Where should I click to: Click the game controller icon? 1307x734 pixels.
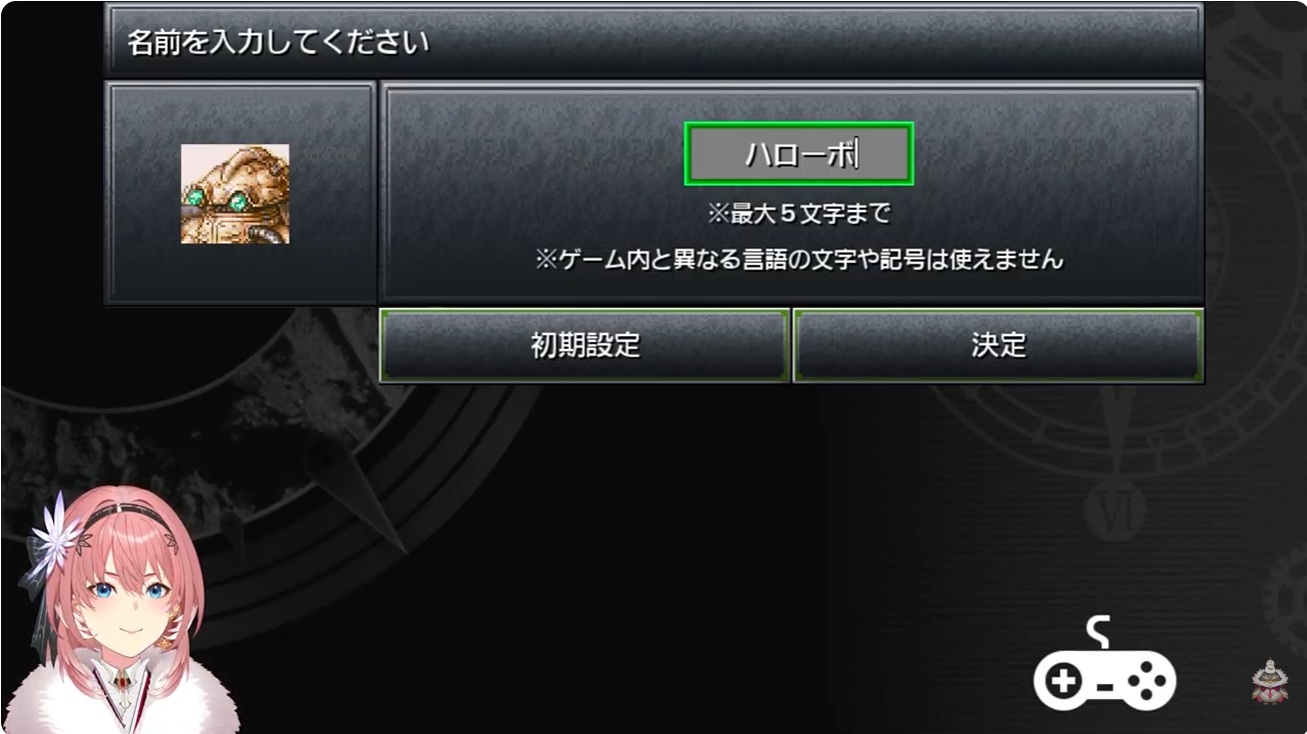pos(1105,665)
